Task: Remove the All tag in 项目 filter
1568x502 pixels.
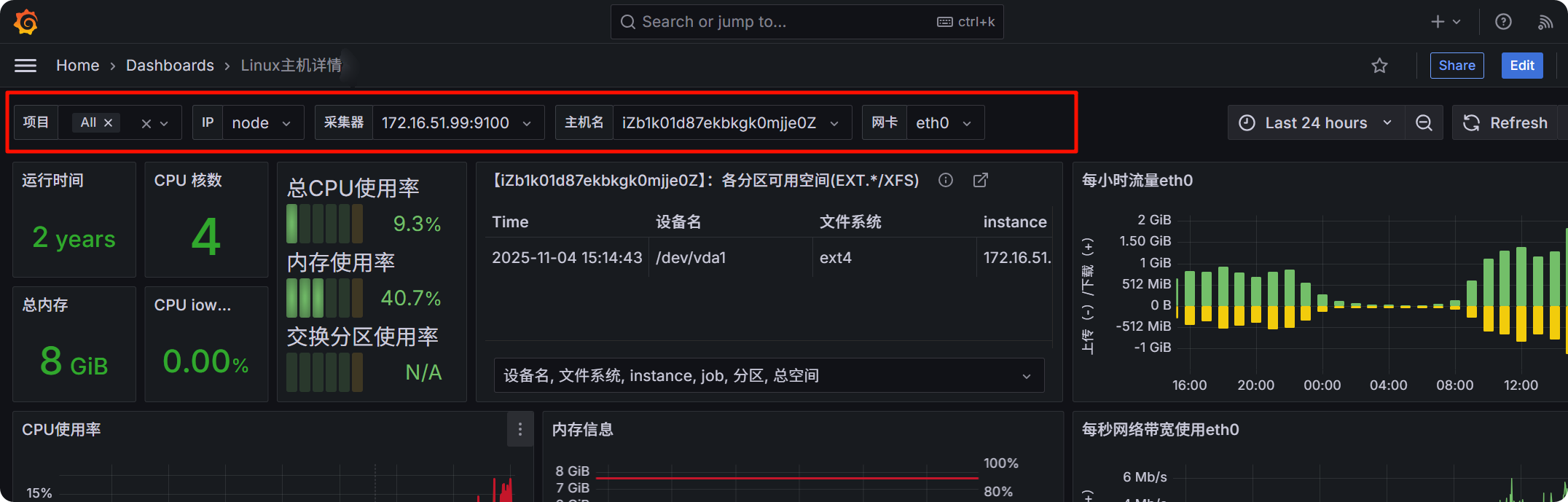Action: point(108,122)
